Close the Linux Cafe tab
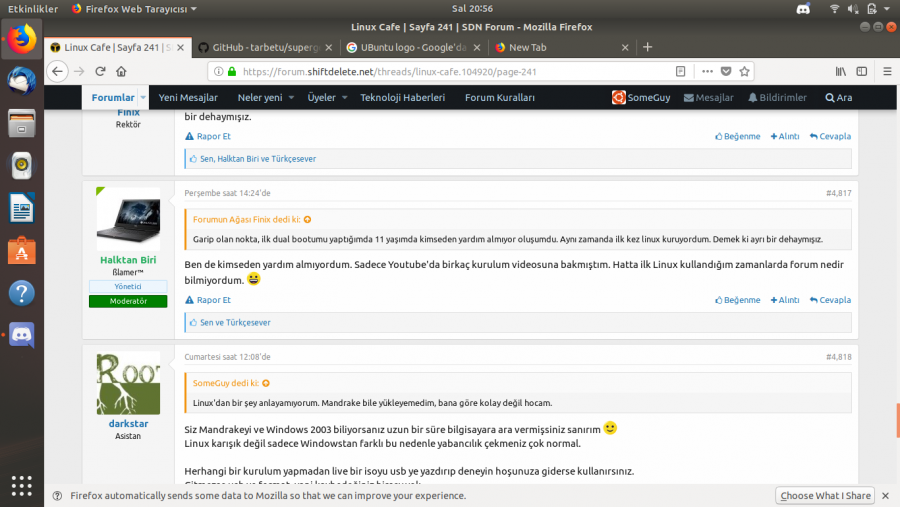The height and width of the screenshot is (507, 900). coord(180,48)
